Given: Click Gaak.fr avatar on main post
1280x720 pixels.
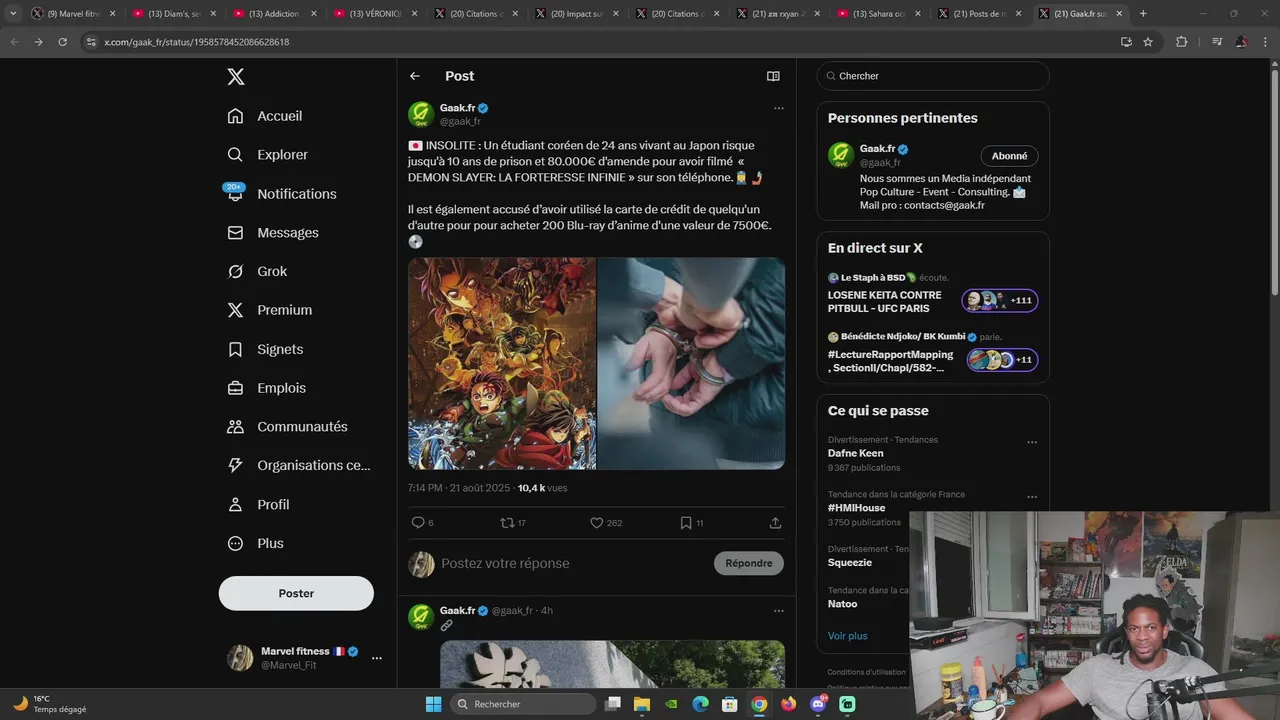Looking at the screenshot, I should pyautogui.click(x=420, y=114).
